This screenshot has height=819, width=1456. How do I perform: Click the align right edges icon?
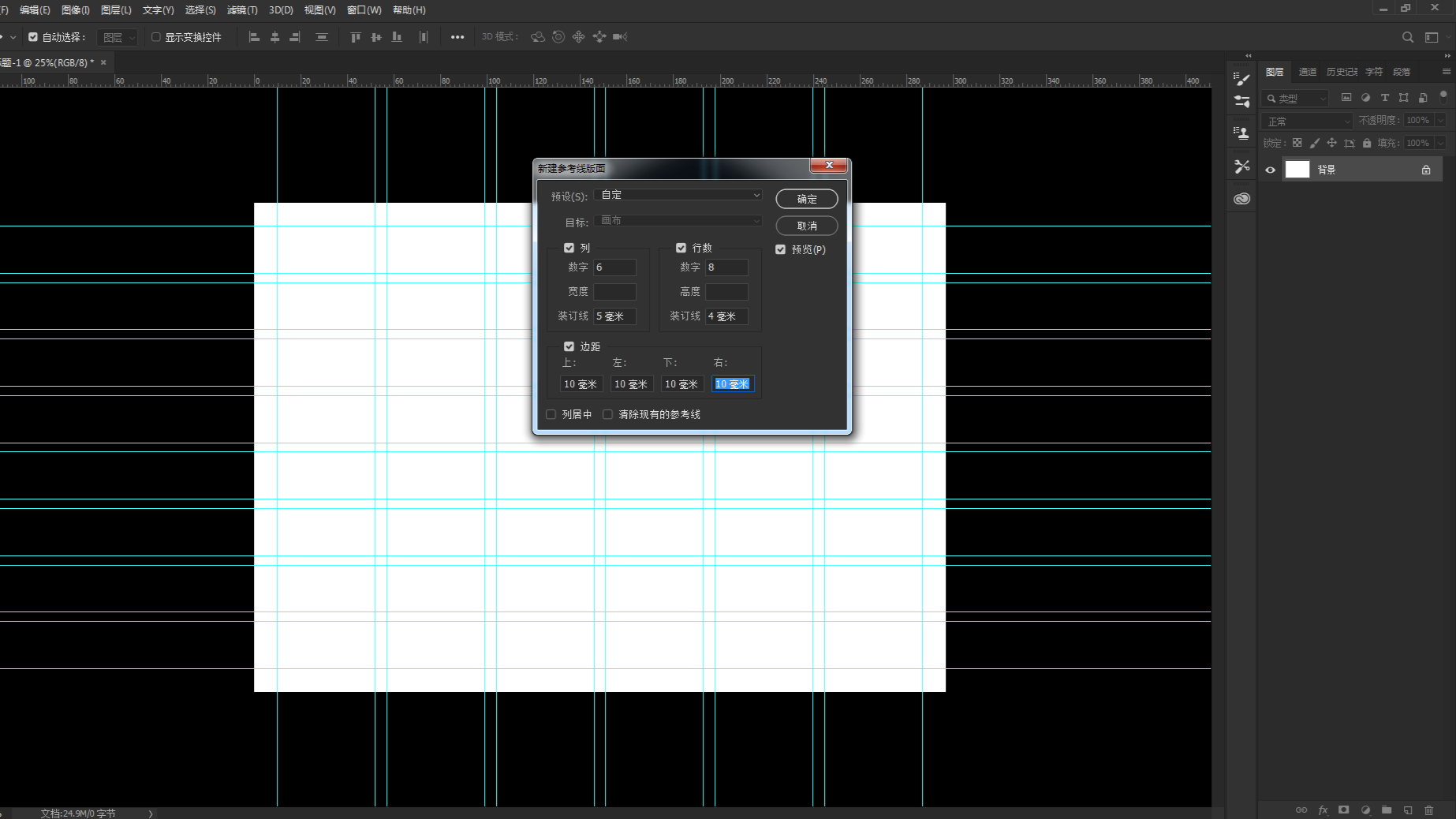tap(295, 37)
